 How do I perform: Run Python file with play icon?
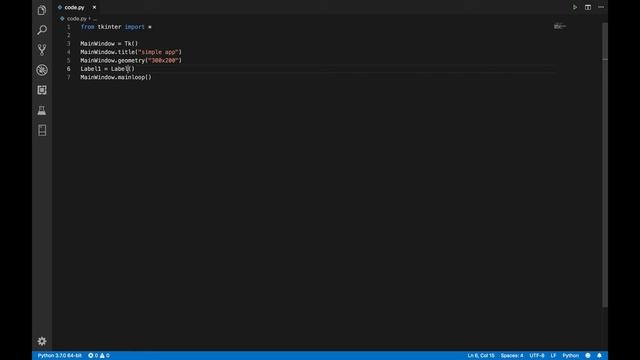[575, 7]
